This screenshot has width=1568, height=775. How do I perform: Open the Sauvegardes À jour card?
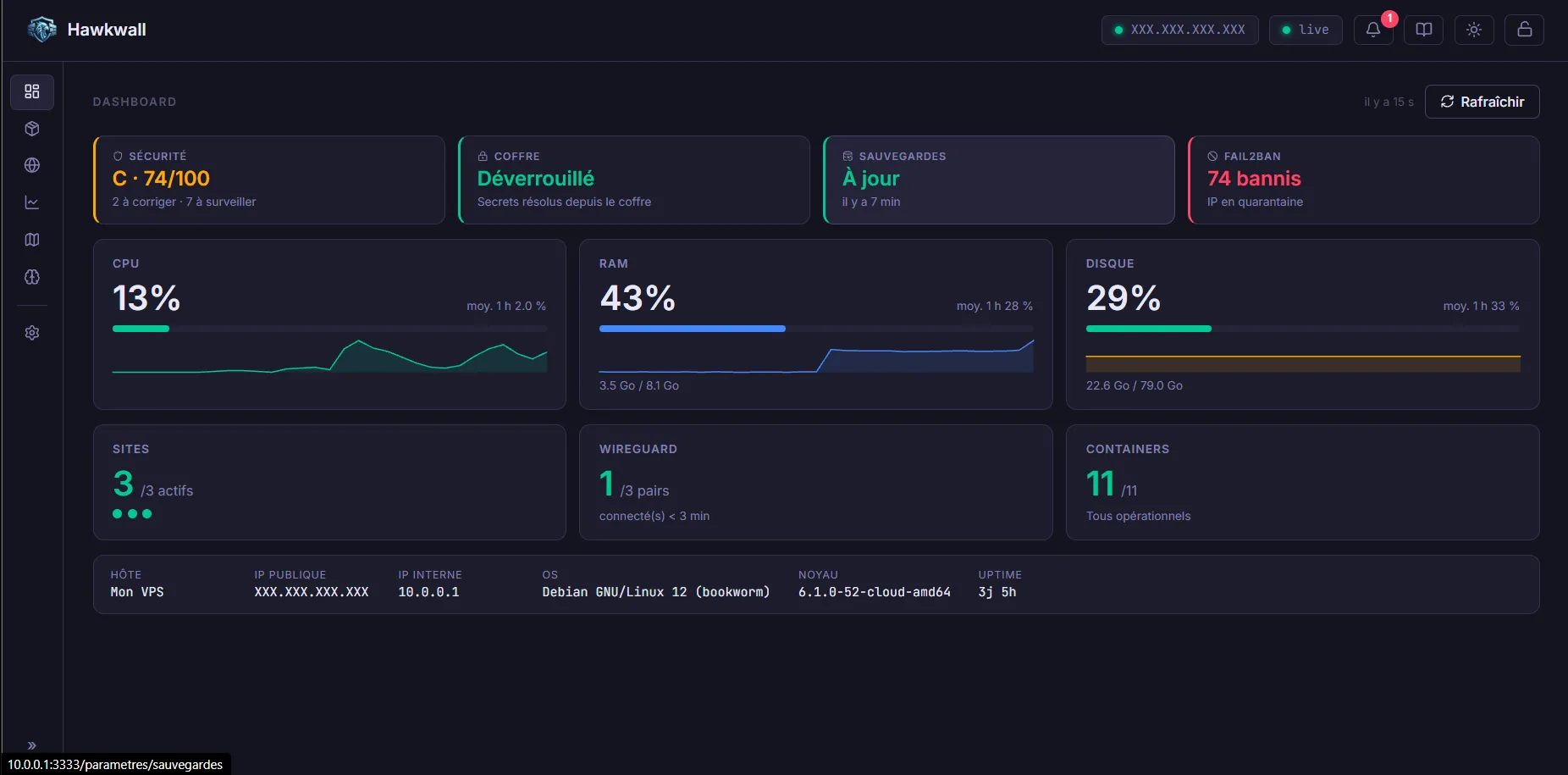pyautogui.click(x=999, y=180)
